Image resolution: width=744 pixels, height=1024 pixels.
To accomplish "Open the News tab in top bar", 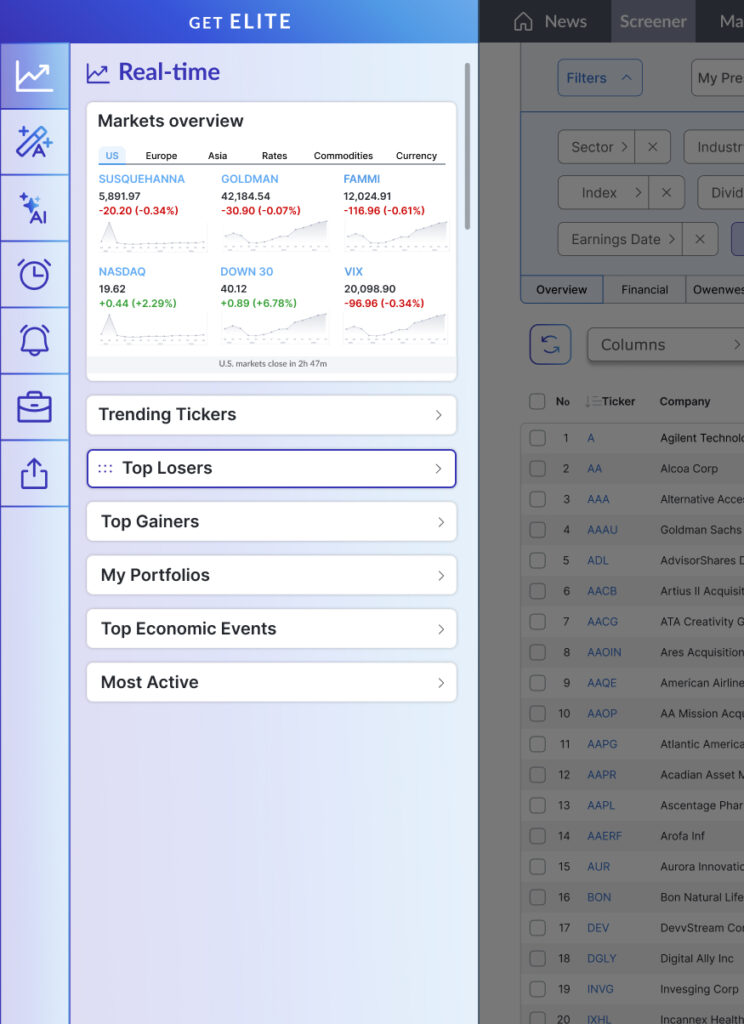I will click(x=566, y=22).
